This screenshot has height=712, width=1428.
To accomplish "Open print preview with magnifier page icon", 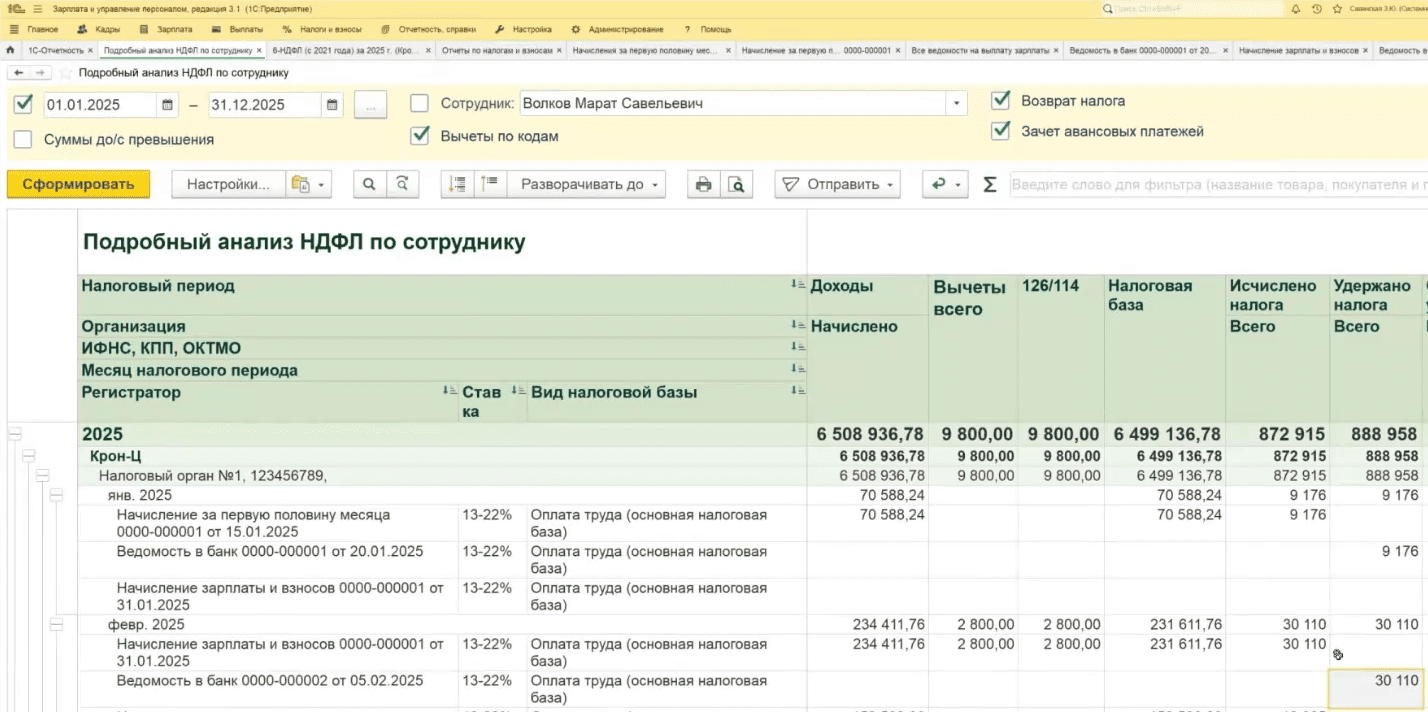I will 736,185.
